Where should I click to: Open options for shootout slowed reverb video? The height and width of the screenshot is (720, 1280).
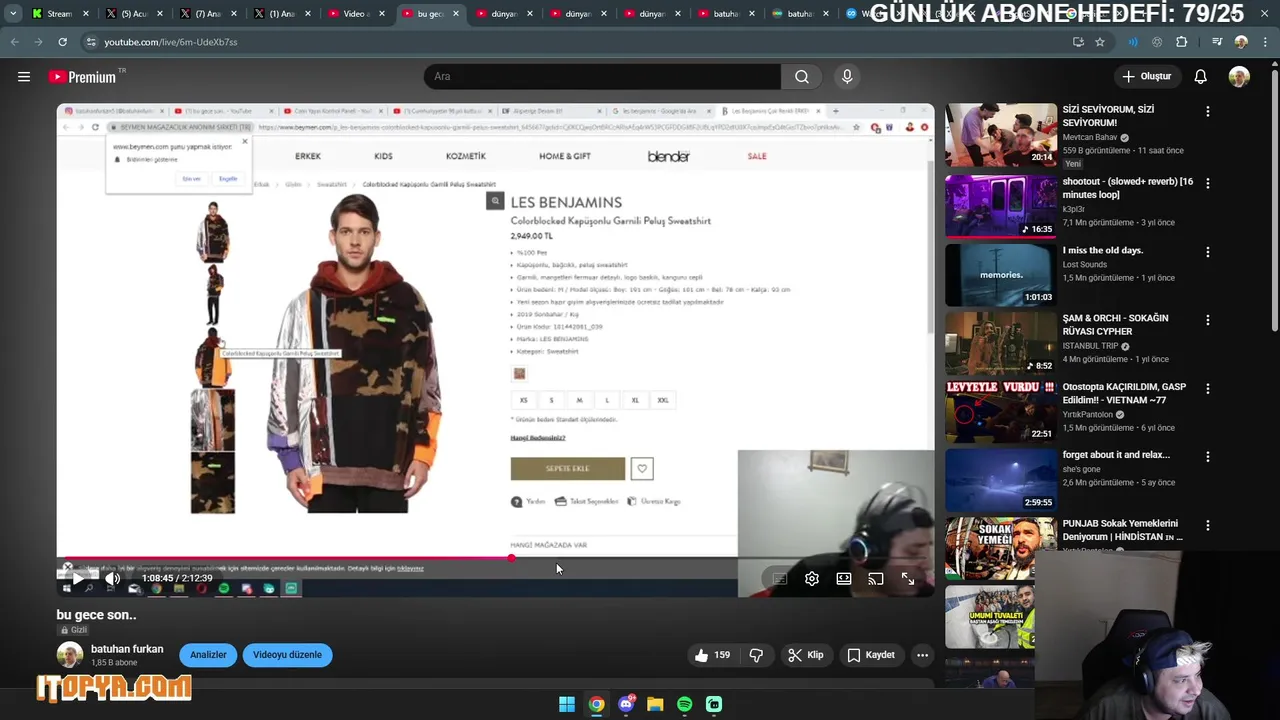click(1208, 184)
